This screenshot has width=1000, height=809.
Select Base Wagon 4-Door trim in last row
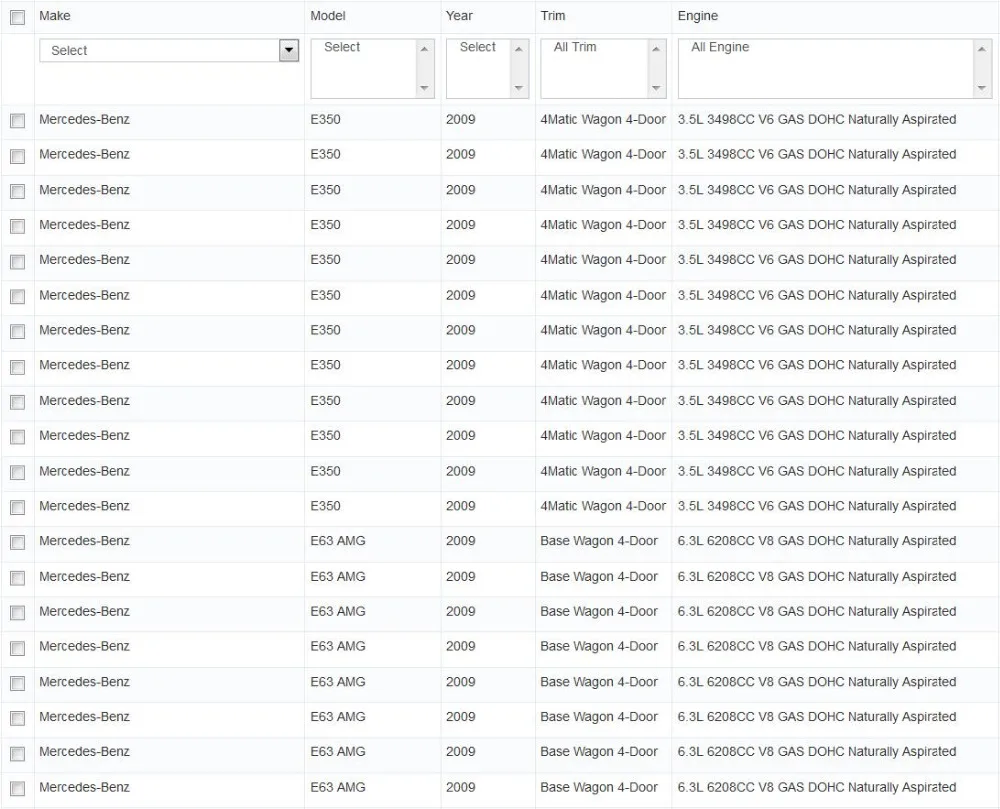[x=599, y=787]
